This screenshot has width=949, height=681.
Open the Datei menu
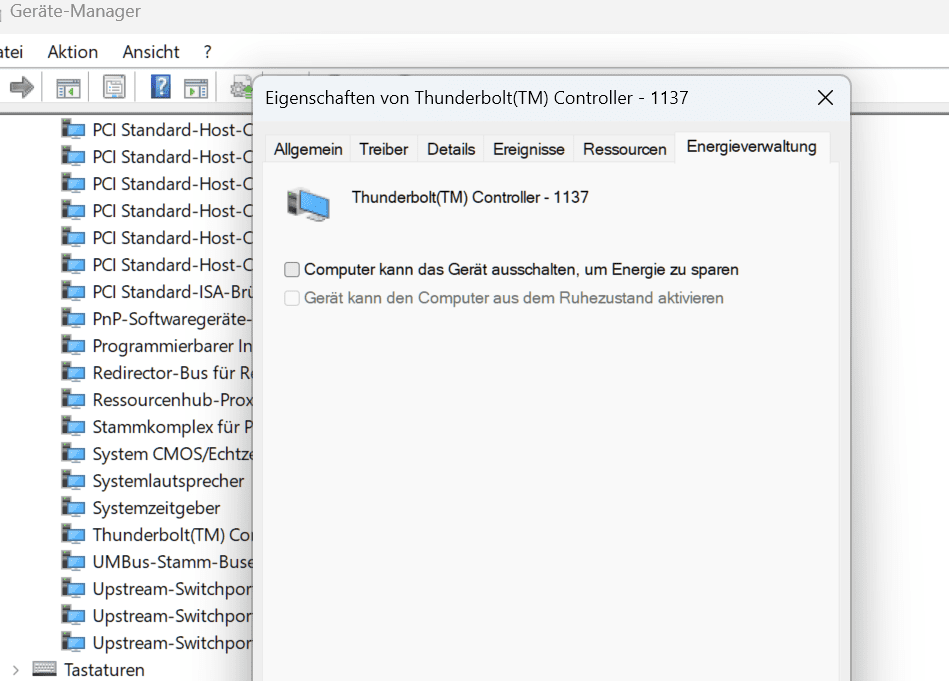tap(11, 52)
